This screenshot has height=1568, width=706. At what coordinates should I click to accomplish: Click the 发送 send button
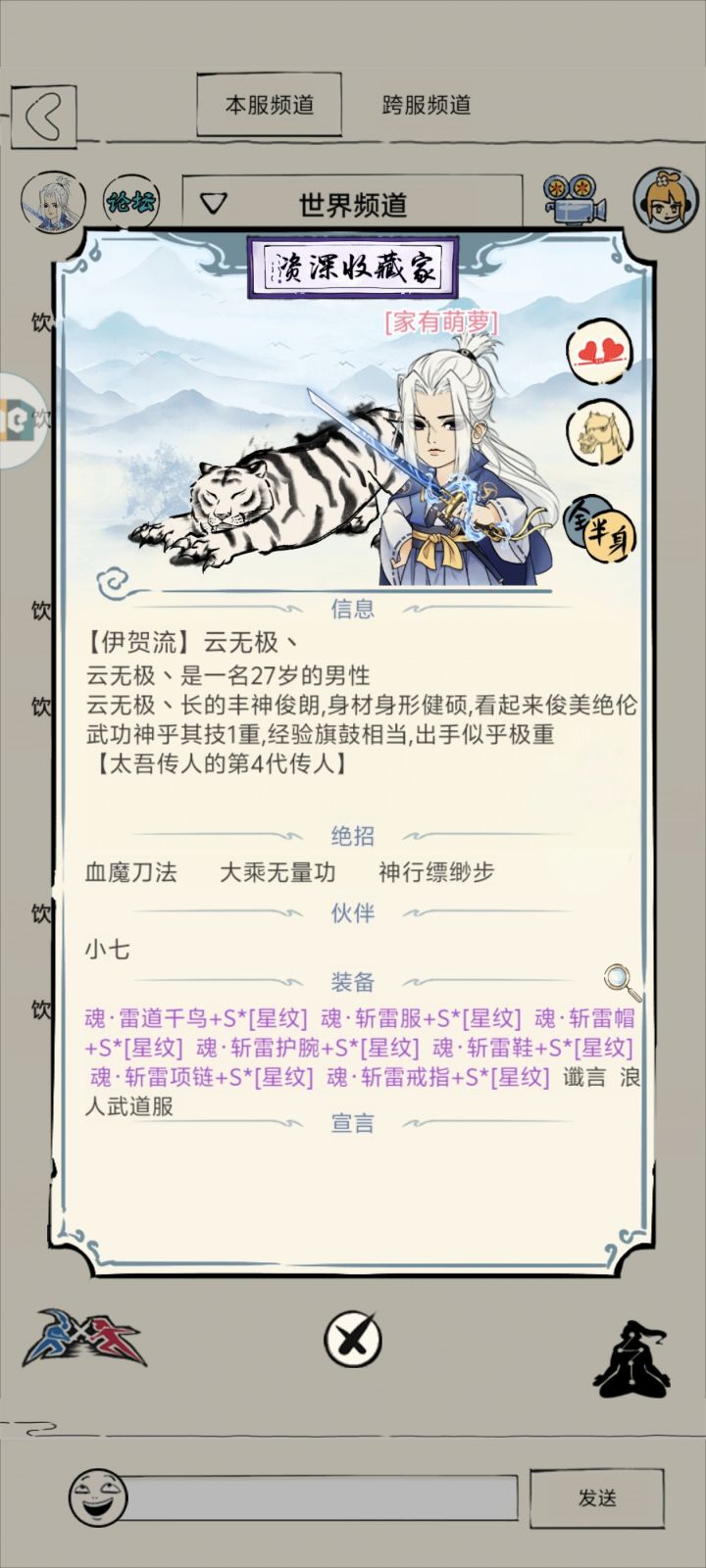[x=597, y=1497]
